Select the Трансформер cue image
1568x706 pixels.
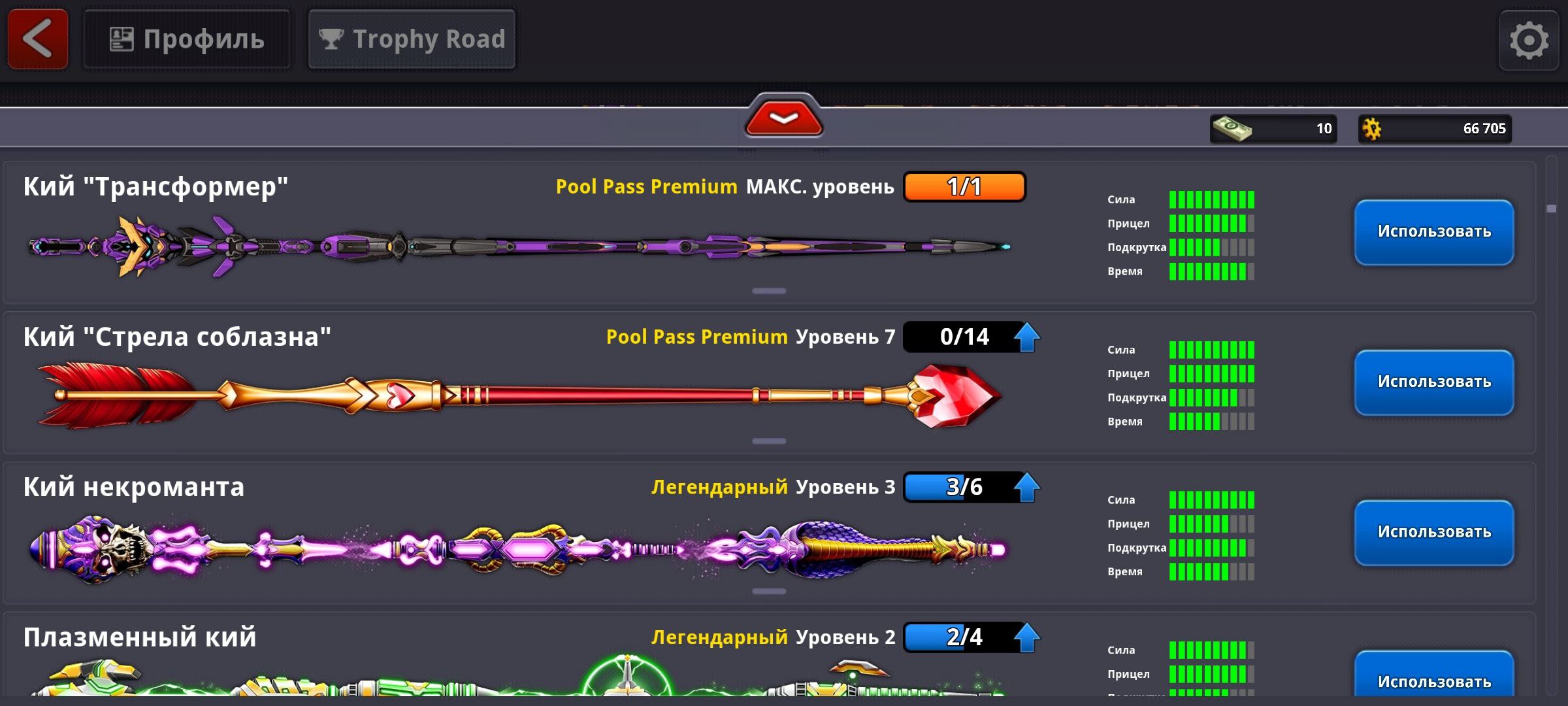(x=519, y=247)
